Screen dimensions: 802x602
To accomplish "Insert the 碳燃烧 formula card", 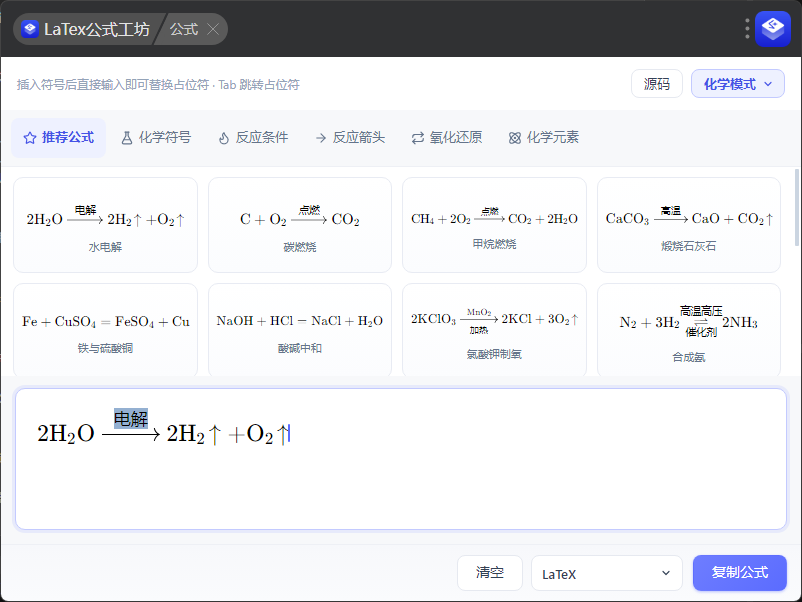I will pos(300,225).
